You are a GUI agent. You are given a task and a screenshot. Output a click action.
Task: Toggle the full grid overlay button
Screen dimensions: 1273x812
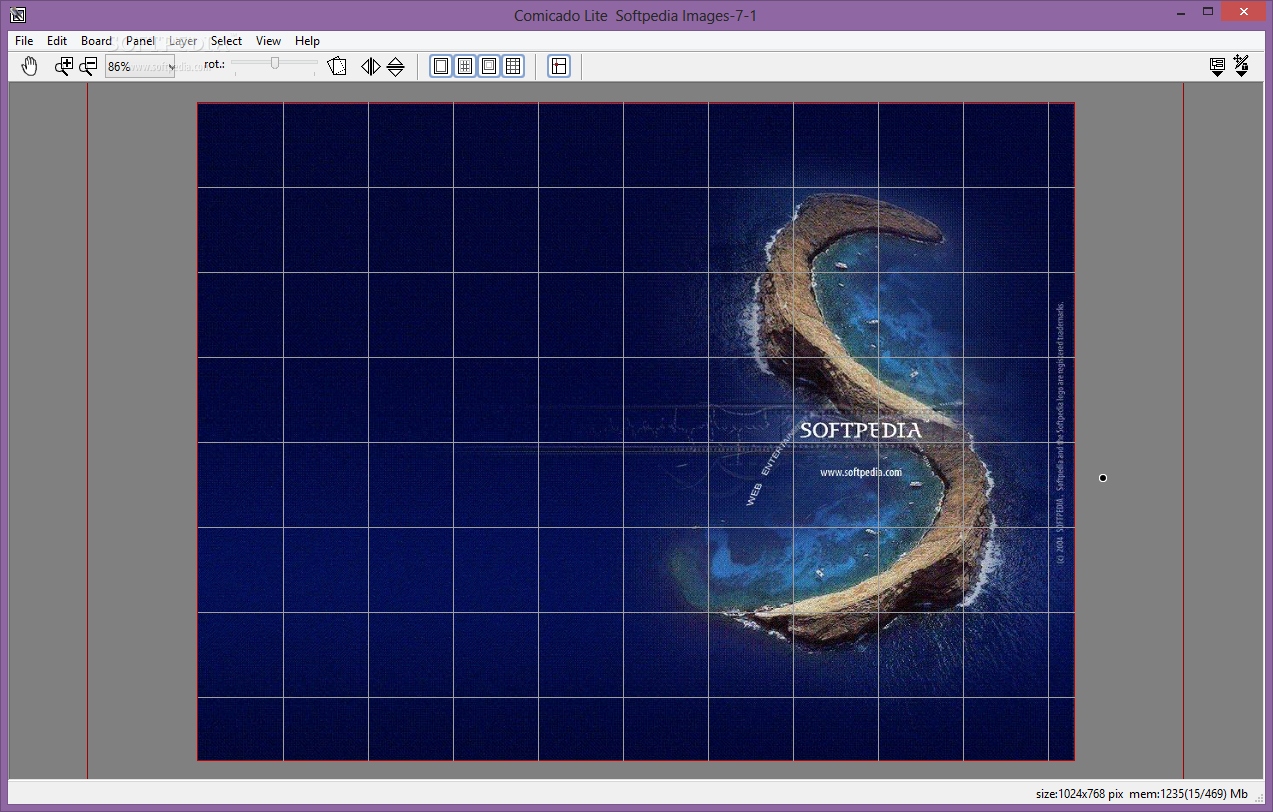tap(513, 67)
